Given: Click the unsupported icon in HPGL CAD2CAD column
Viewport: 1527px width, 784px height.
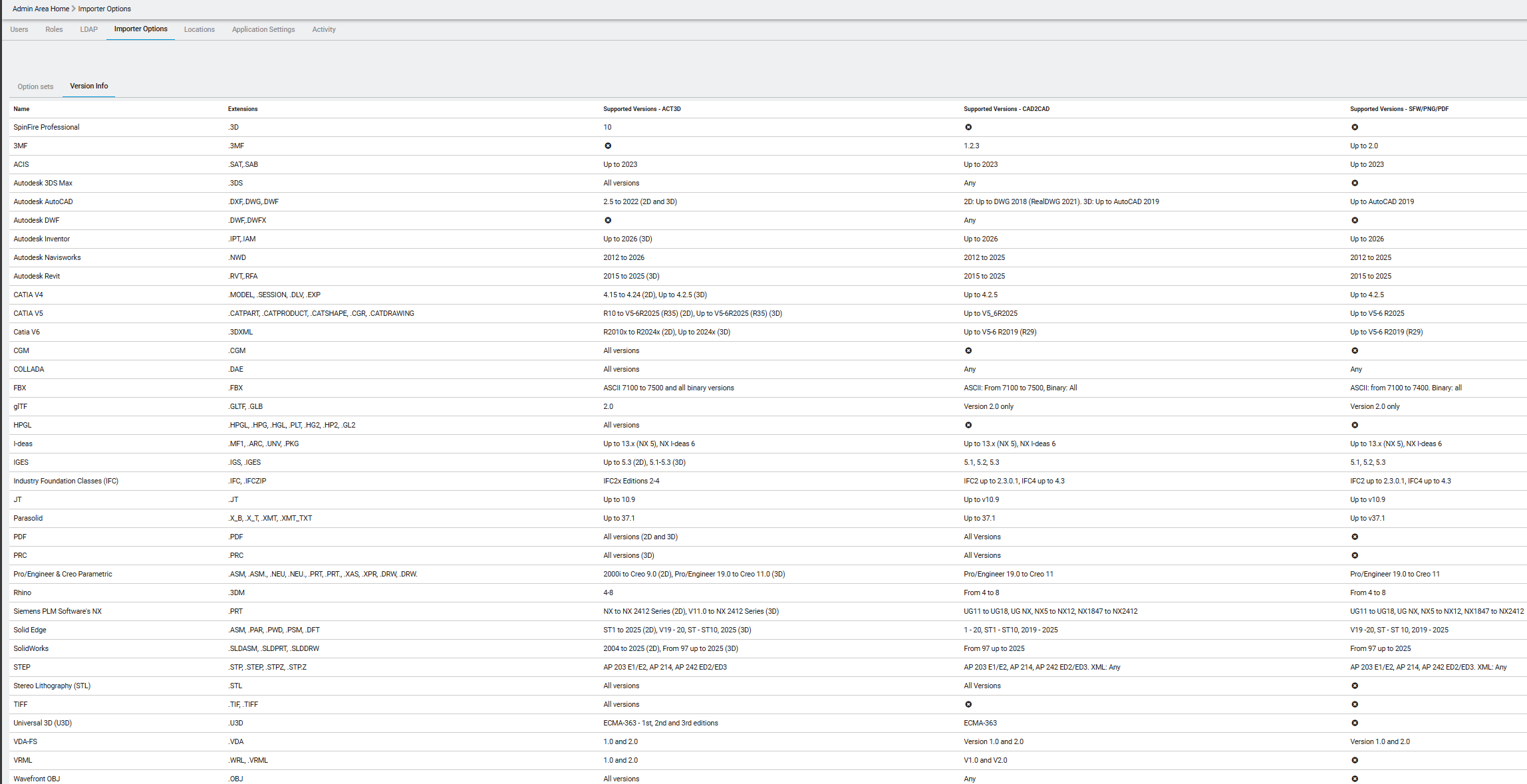Looking at the screenshot, I should point(968,425).
